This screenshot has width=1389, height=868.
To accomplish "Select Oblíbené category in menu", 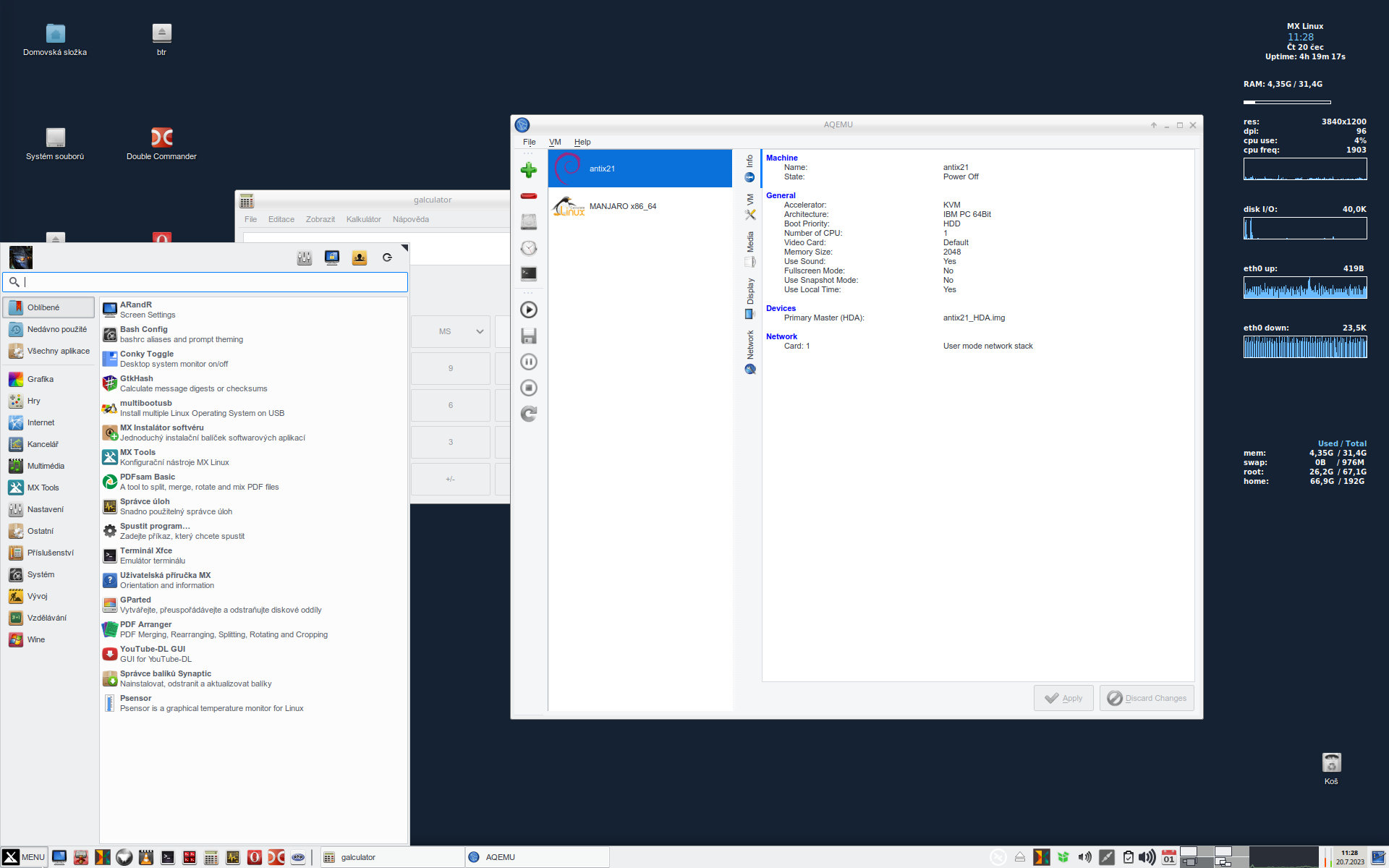I will click(48, 307).
